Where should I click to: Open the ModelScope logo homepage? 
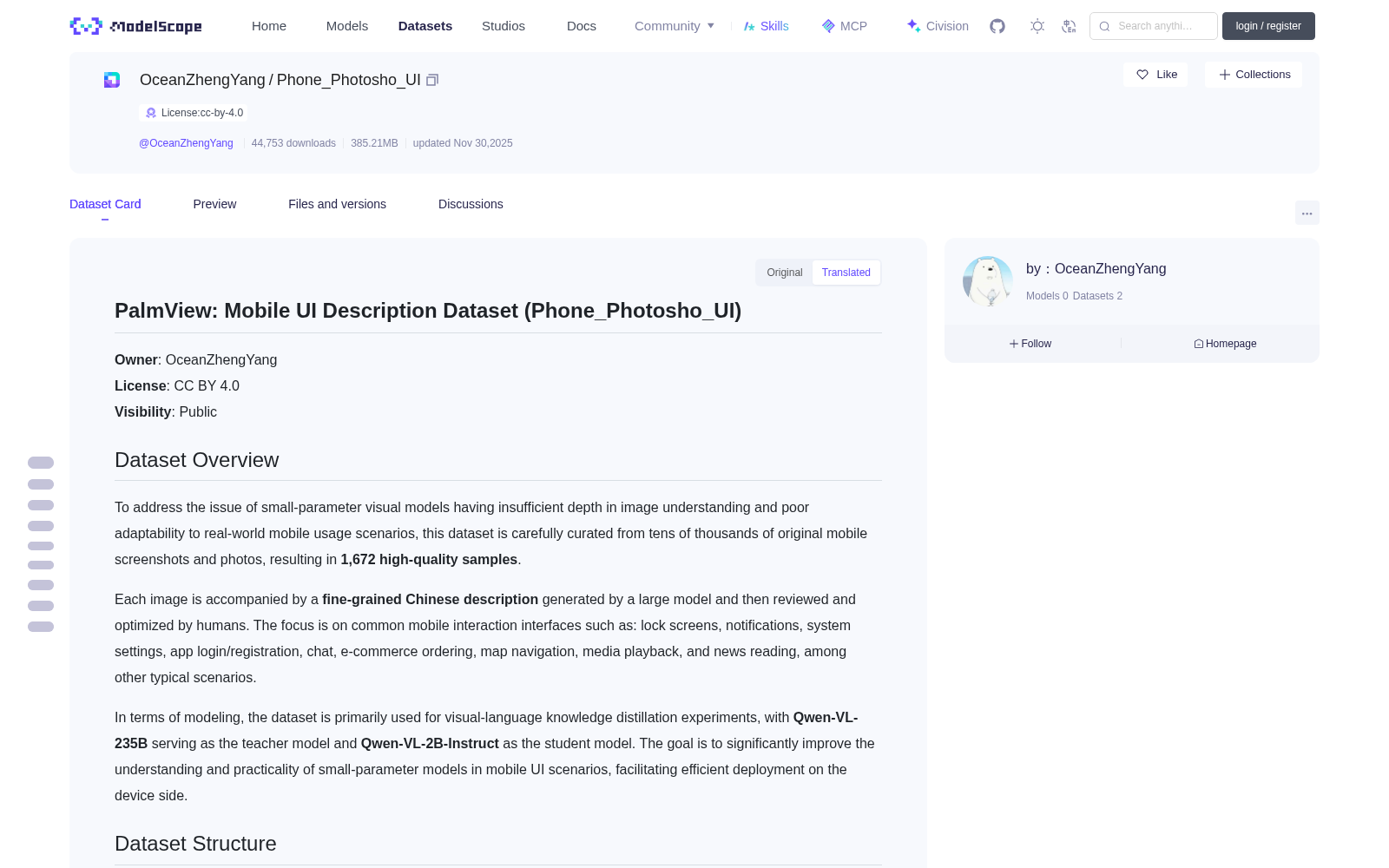[136, 26]
